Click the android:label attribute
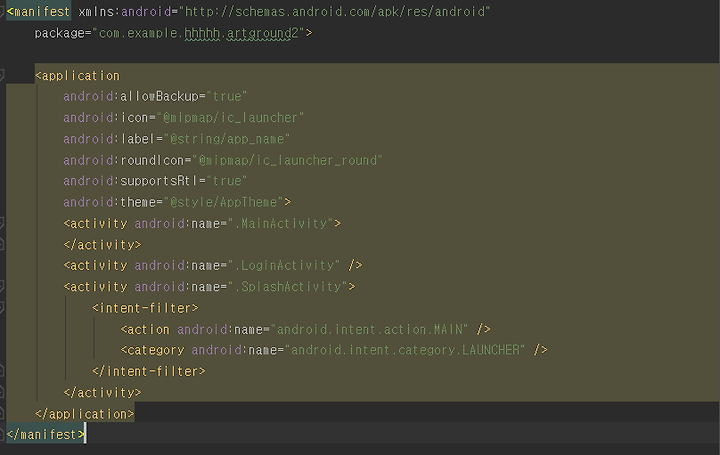720x455 pixels. 109,139
